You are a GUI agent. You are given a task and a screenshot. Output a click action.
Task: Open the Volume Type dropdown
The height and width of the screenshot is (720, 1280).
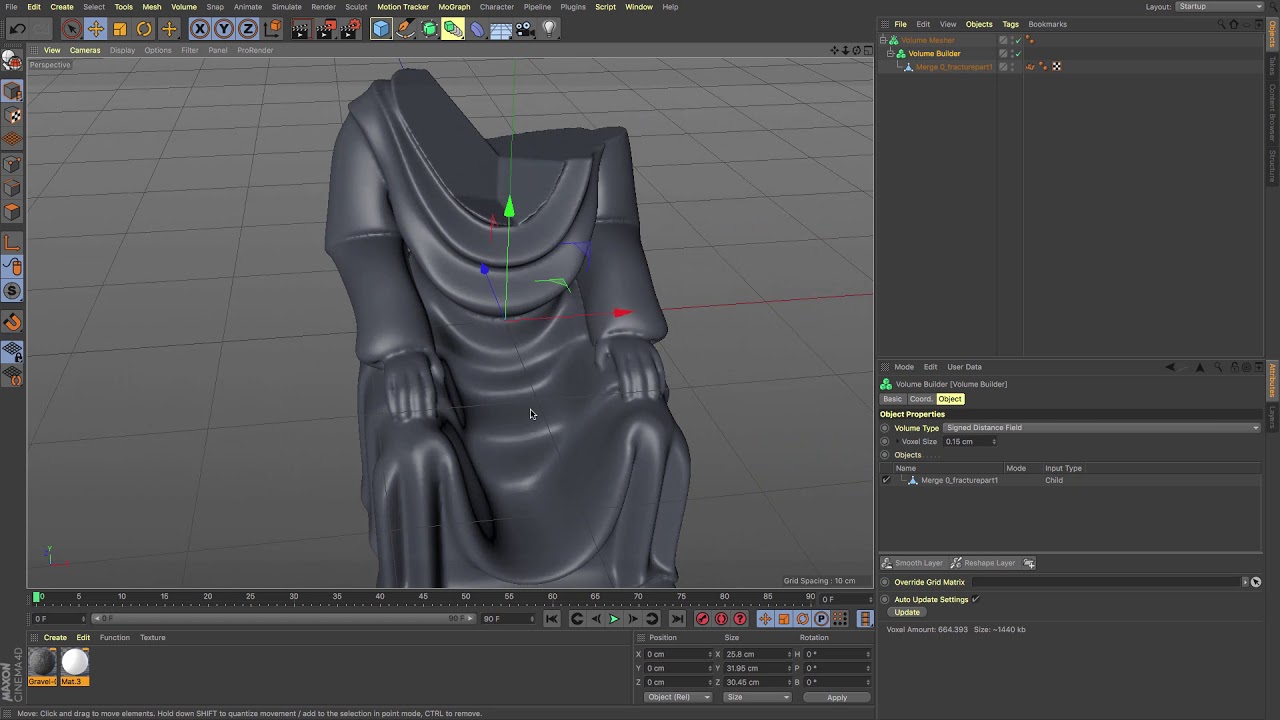click(1101, 428)
